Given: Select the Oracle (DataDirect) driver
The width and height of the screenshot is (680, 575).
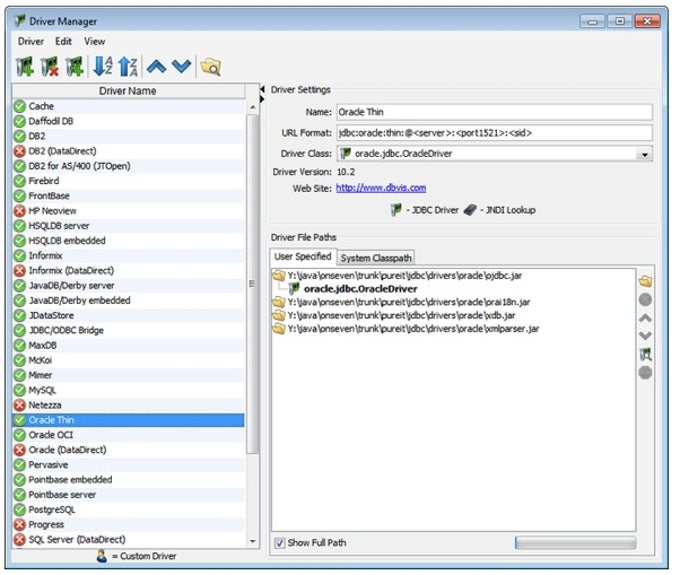Looking at the screenshot, I should (x=128, y=450).
